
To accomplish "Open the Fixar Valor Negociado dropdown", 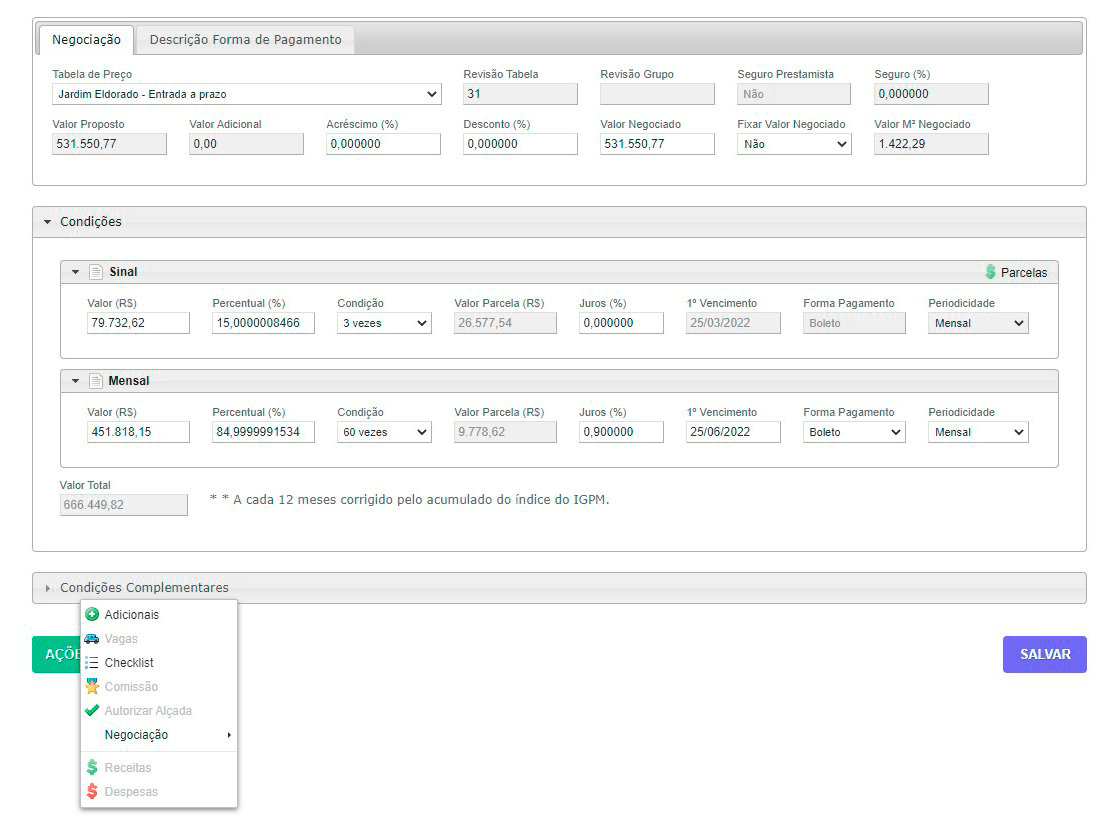I will [794, 144].
